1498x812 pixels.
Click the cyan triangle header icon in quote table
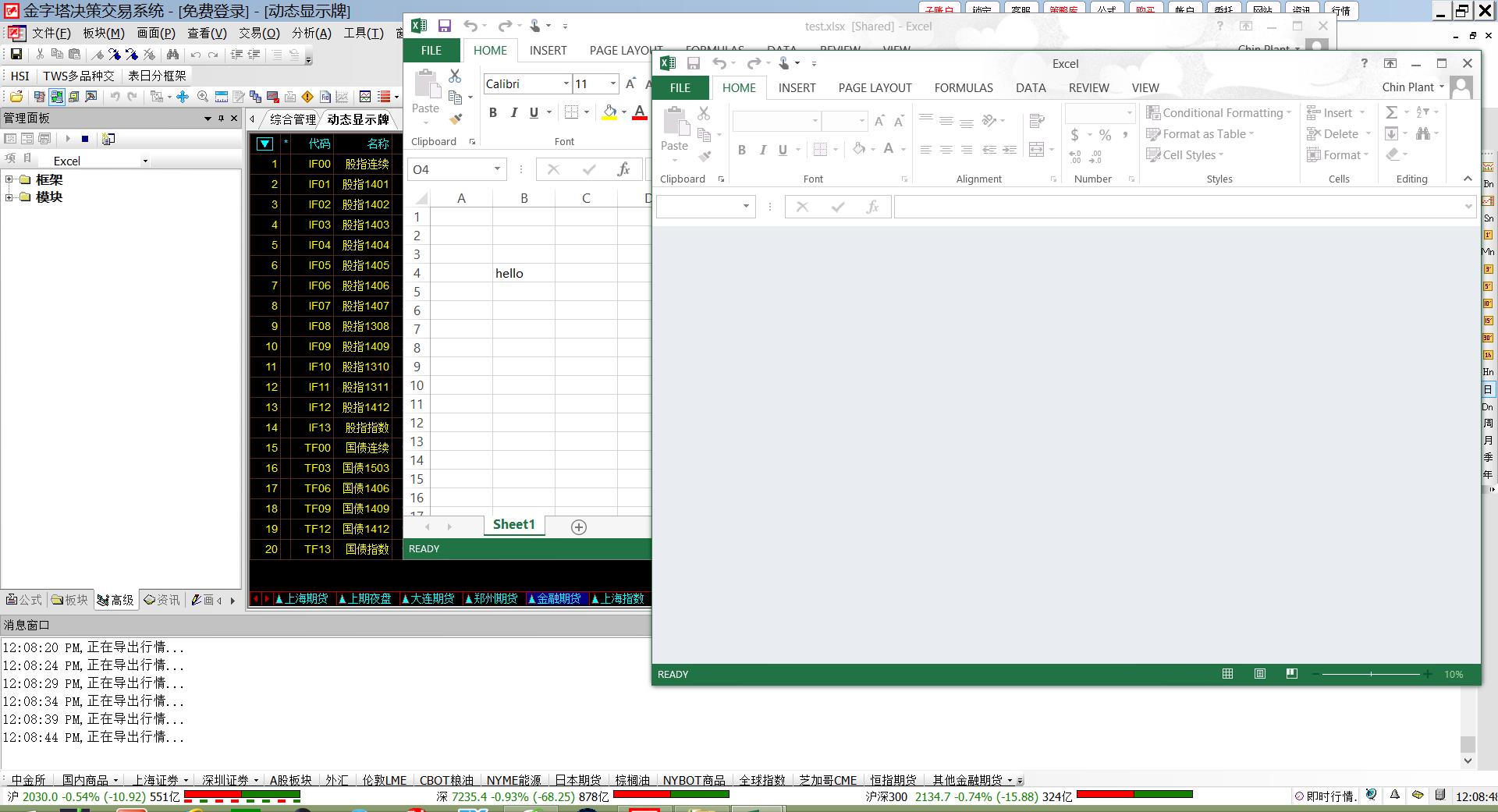pyautogui.click(x=264, y=144)
